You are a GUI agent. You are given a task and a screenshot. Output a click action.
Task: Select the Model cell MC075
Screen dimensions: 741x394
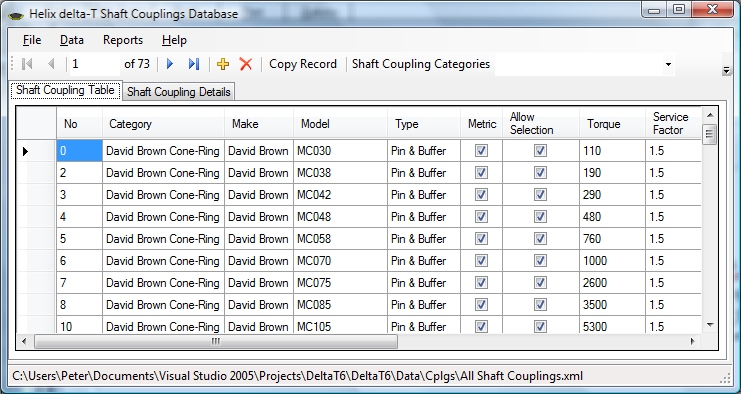pyautogui.click(x=340, y=283)
